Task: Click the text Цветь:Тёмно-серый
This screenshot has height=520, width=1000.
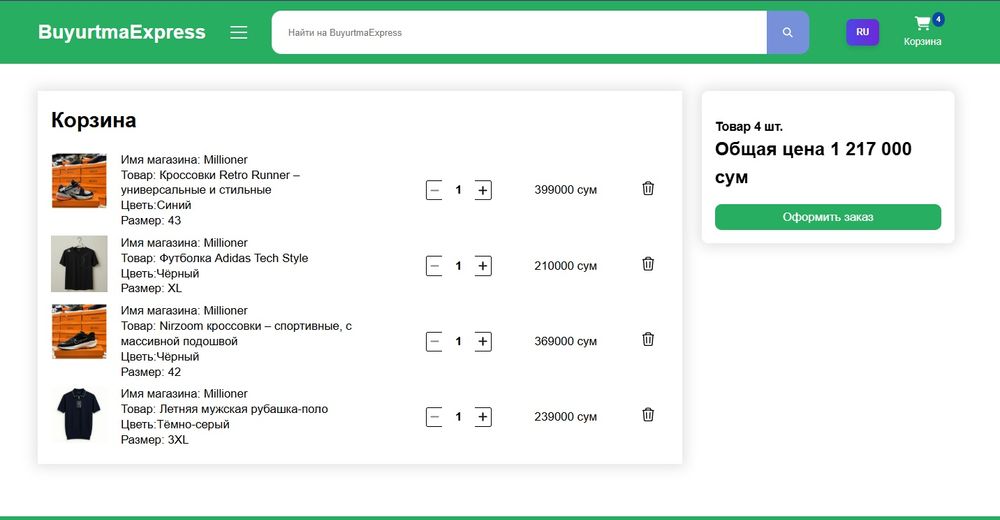Action: (175, 424)
